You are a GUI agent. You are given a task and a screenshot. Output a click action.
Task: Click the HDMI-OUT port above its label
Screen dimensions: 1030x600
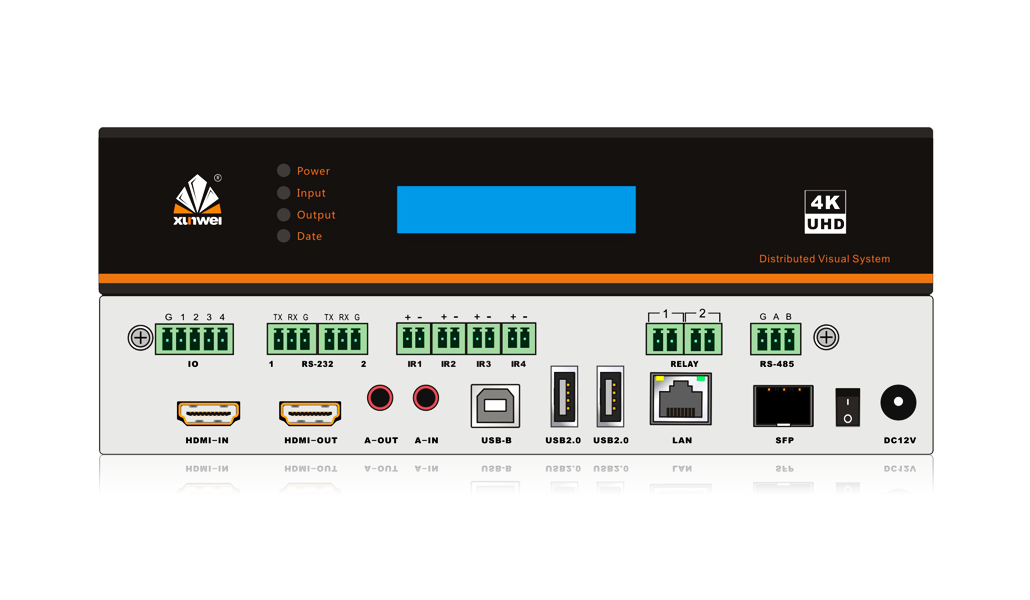pos(310,412)
